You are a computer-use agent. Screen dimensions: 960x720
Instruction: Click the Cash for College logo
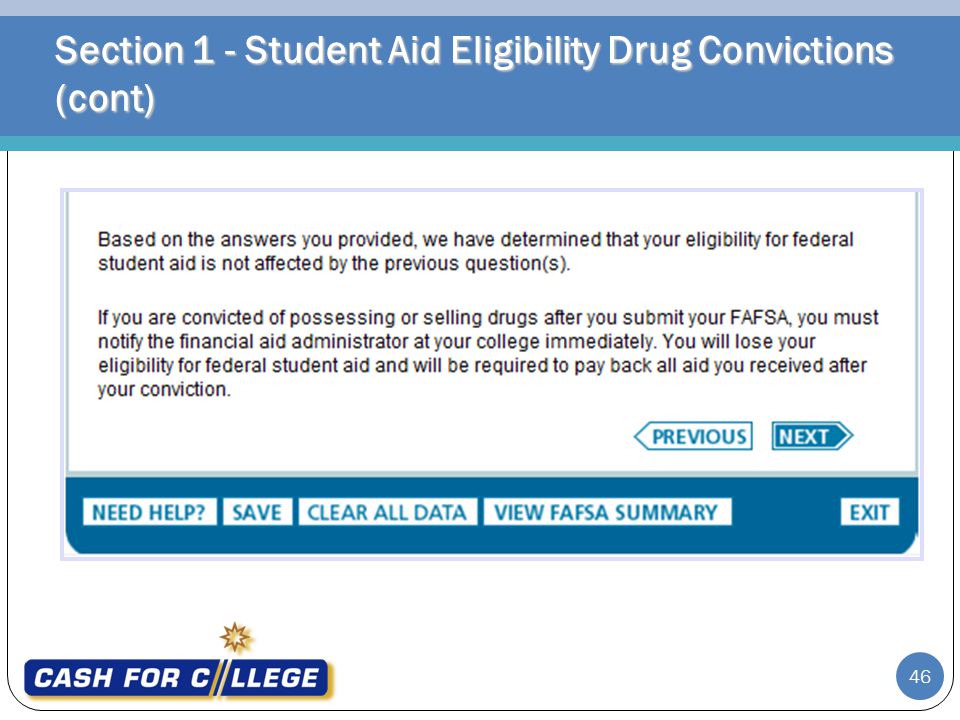(177, 678)
